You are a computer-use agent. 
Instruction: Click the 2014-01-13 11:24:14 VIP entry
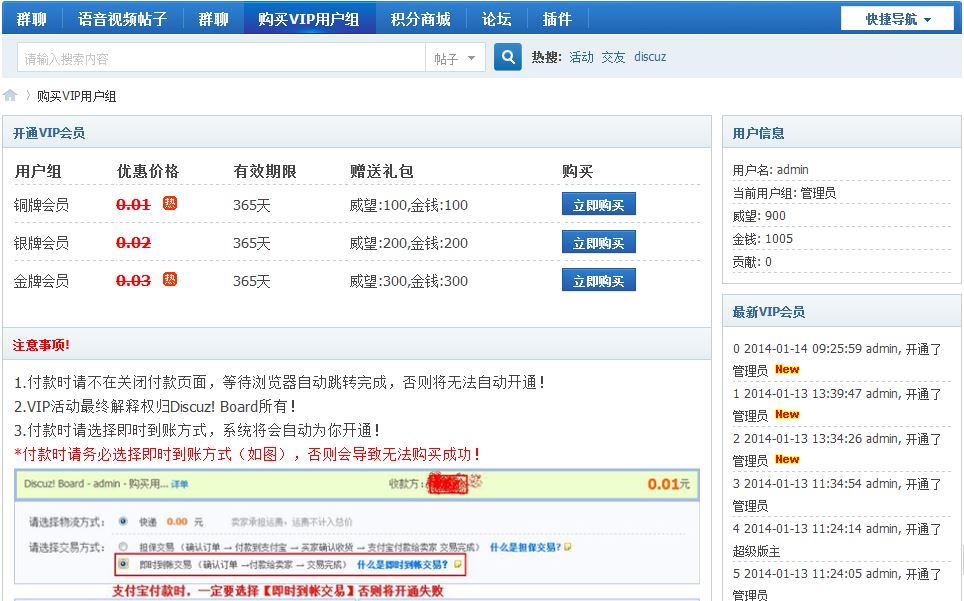[837, 540]
